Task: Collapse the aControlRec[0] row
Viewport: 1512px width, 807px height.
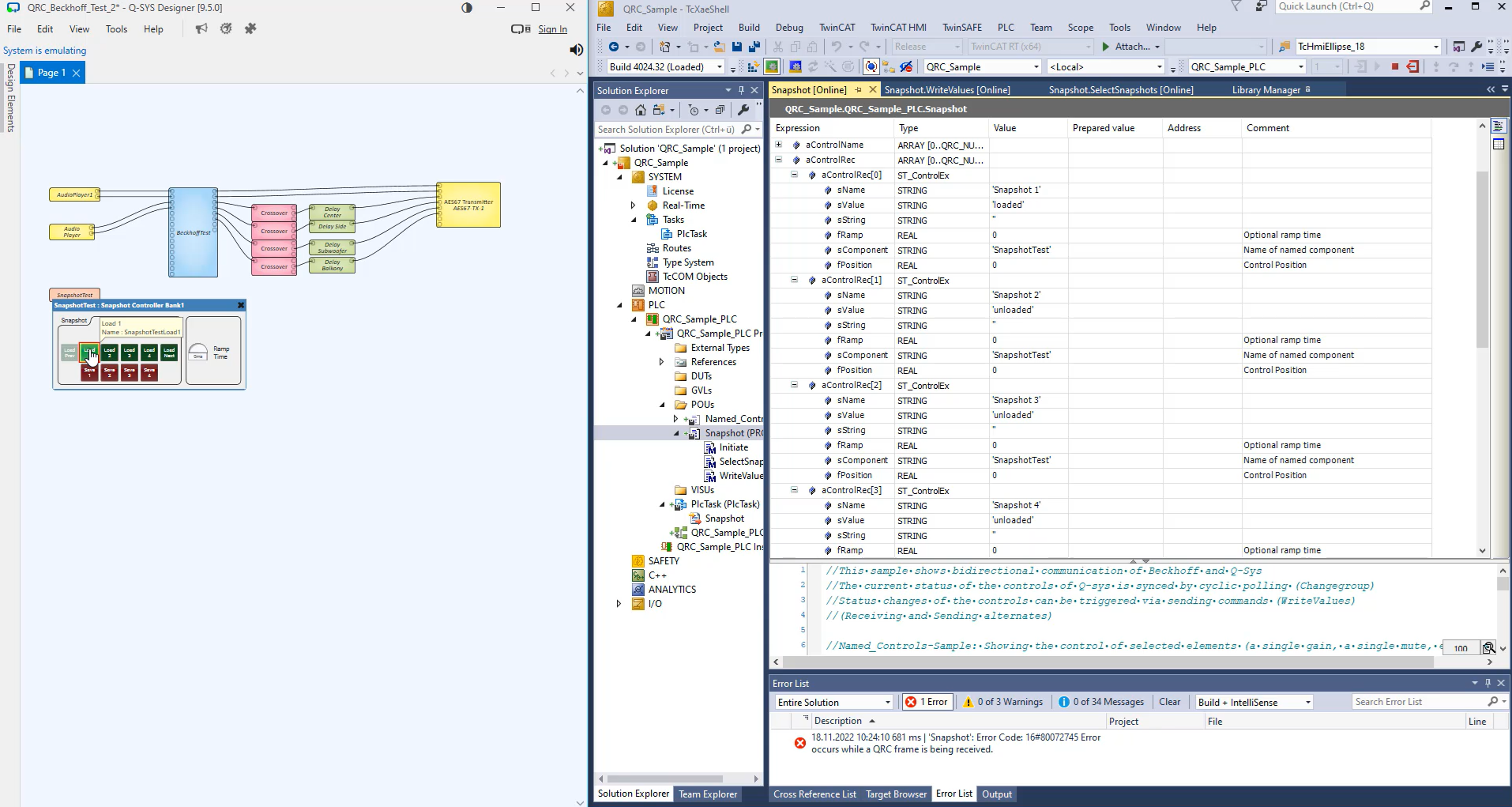Action: [794, 175]
